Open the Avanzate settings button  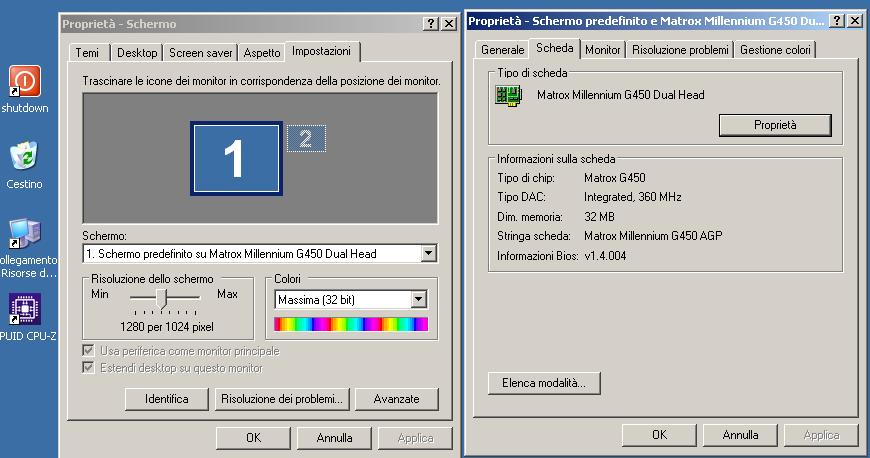[397, 399]
